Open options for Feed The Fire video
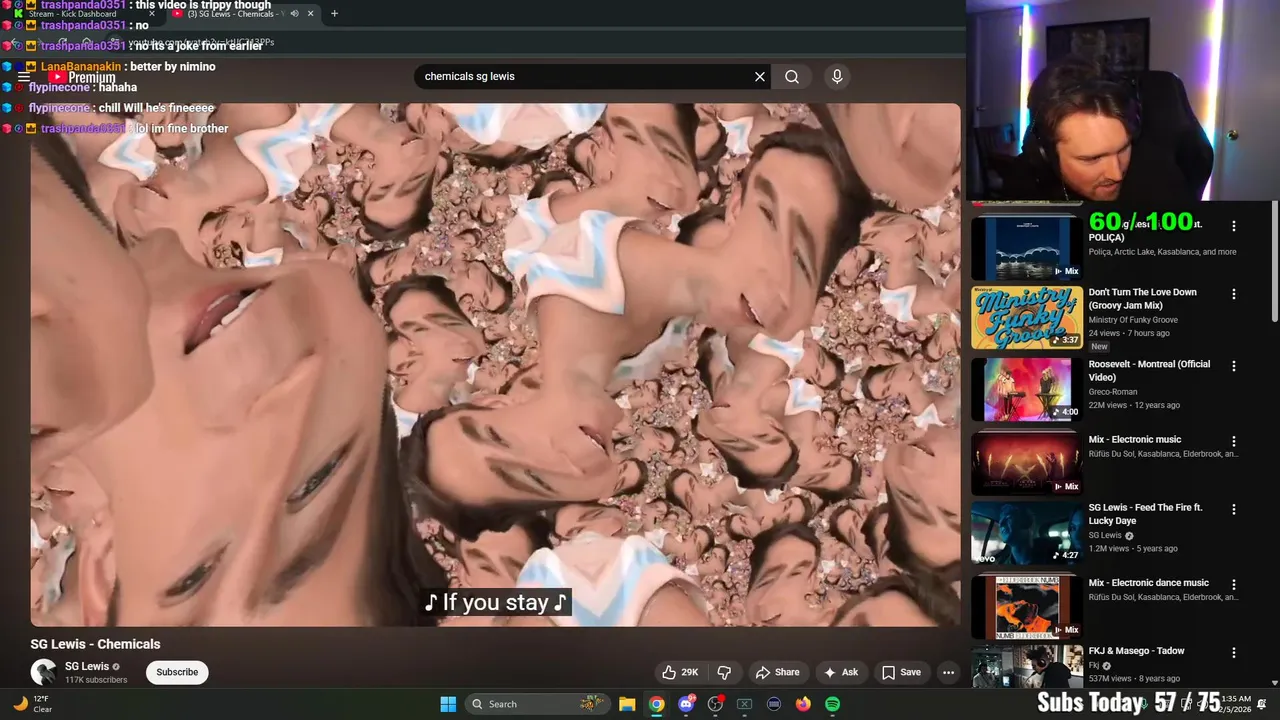 coord(1233,509)
